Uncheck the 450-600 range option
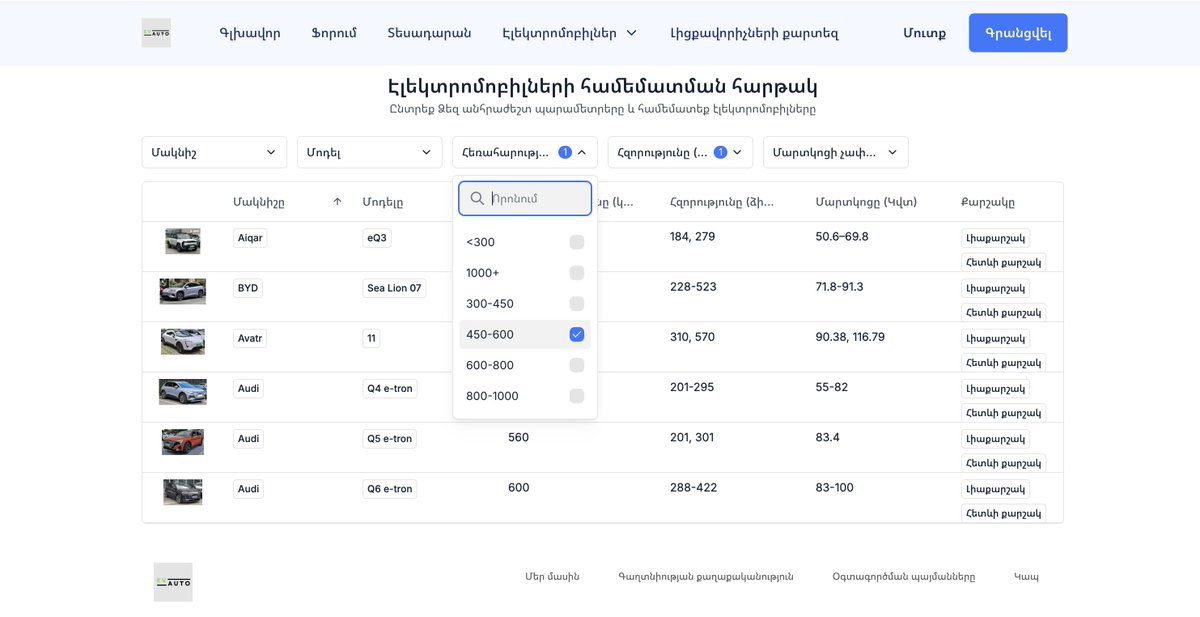1200x617 pixels. point(577,334)
